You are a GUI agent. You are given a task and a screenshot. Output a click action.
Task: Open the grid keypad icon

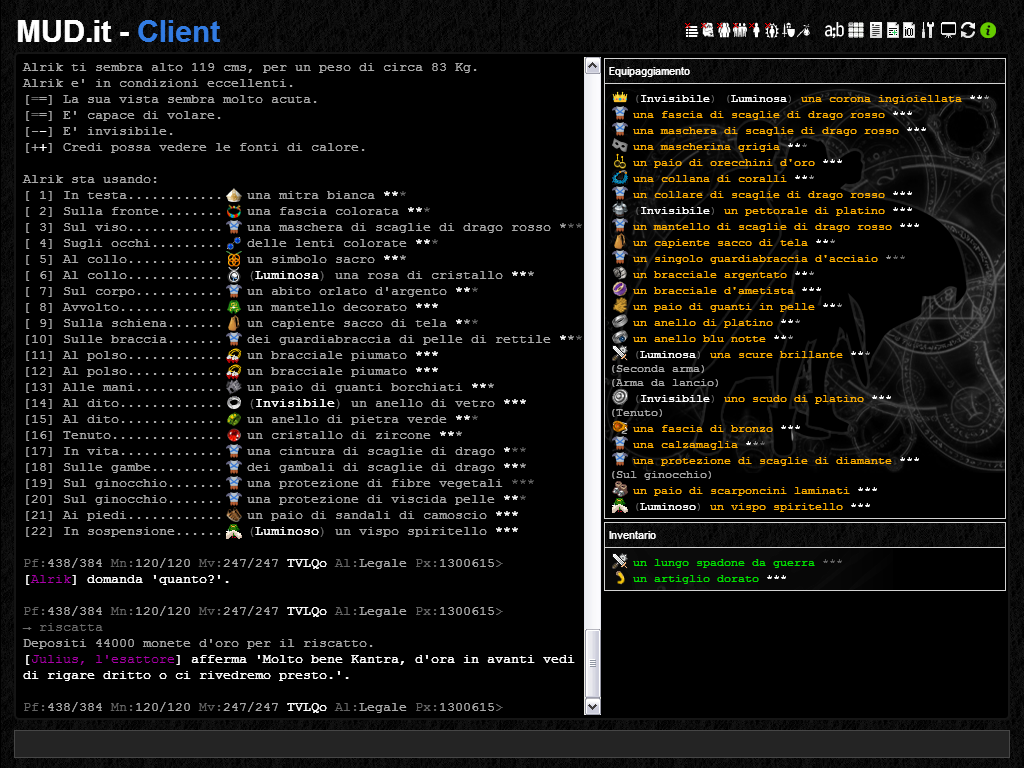tap(856, 31)
